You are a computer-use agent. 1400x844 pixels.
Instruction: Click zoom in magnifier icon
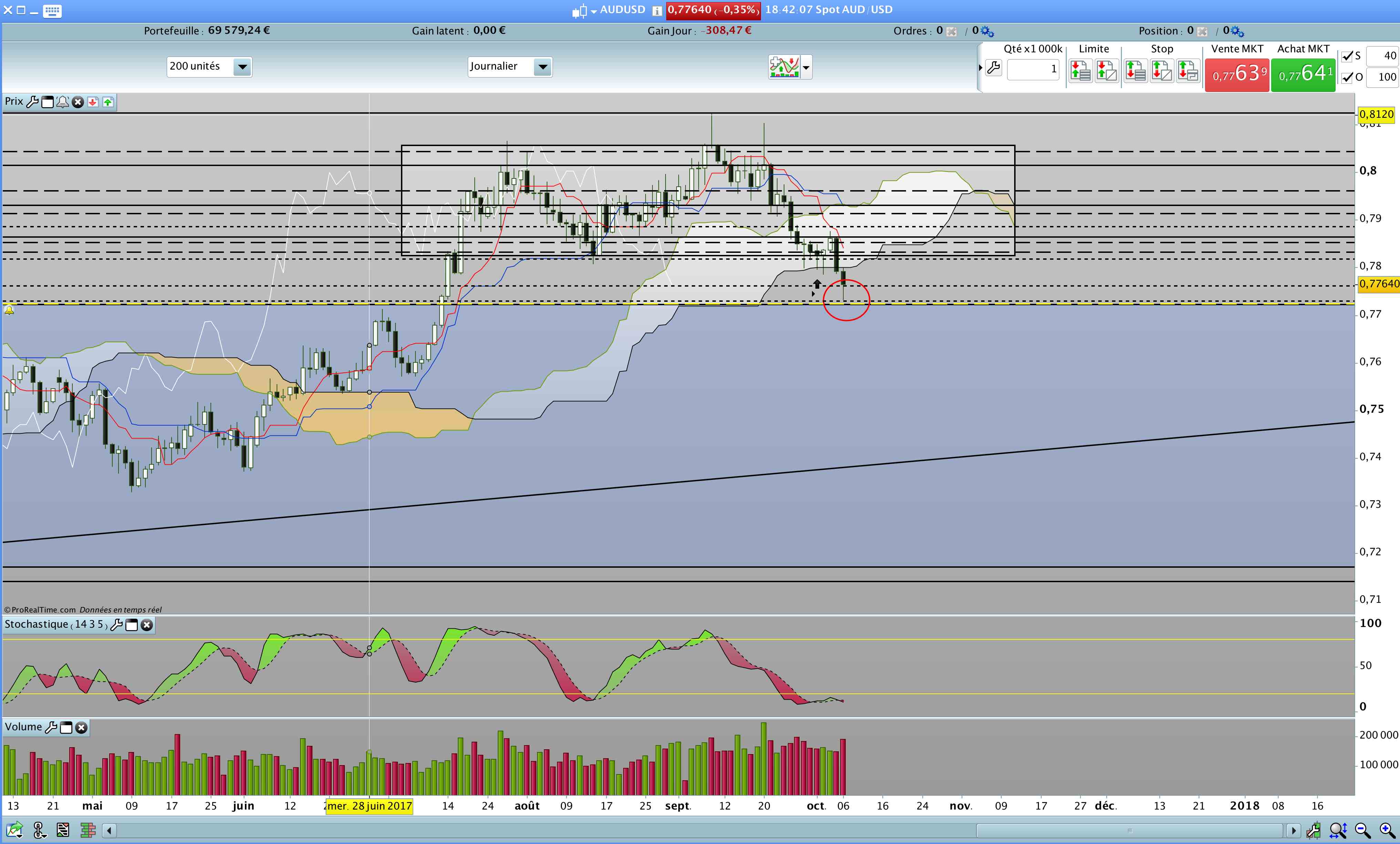(1387, 831)
